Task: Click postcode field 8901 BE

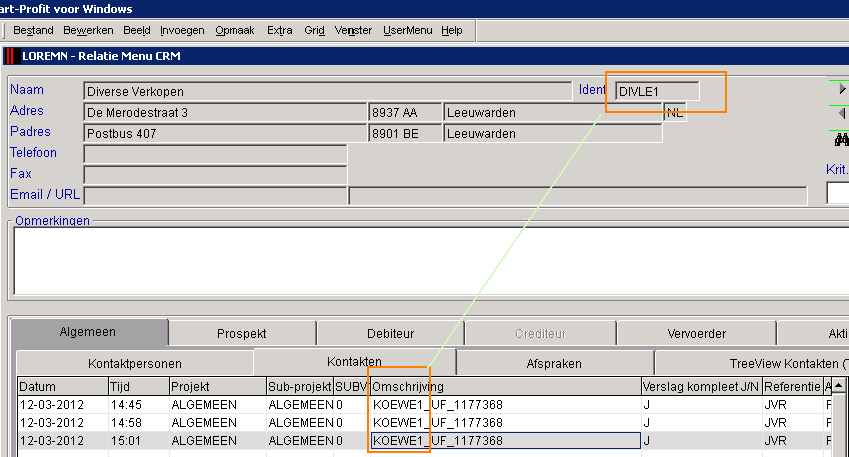Action: [405, 133]
